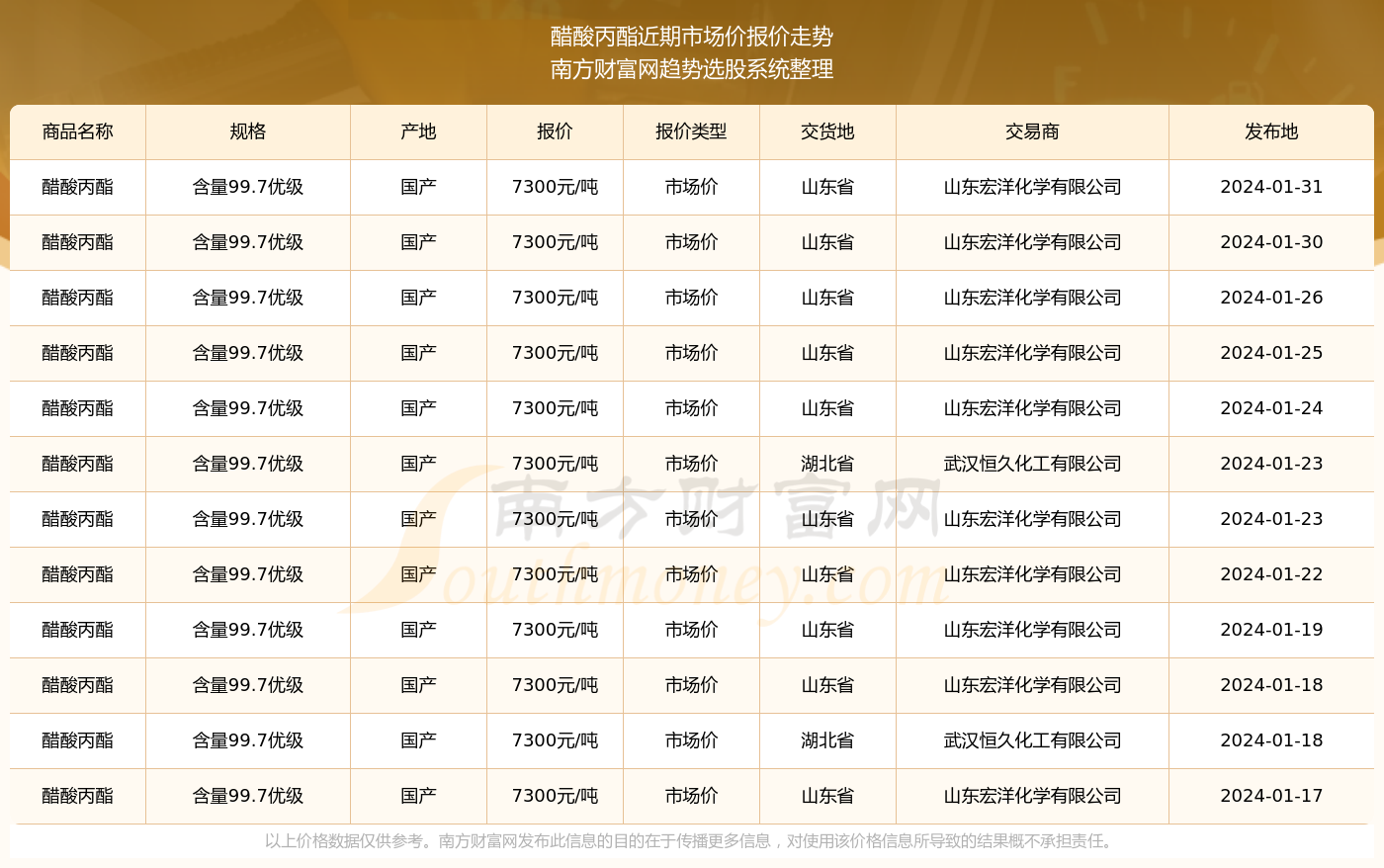The image size is (1384, 868).
Task: Select the date cell 2024-01-26
Action: (1272, 298)
